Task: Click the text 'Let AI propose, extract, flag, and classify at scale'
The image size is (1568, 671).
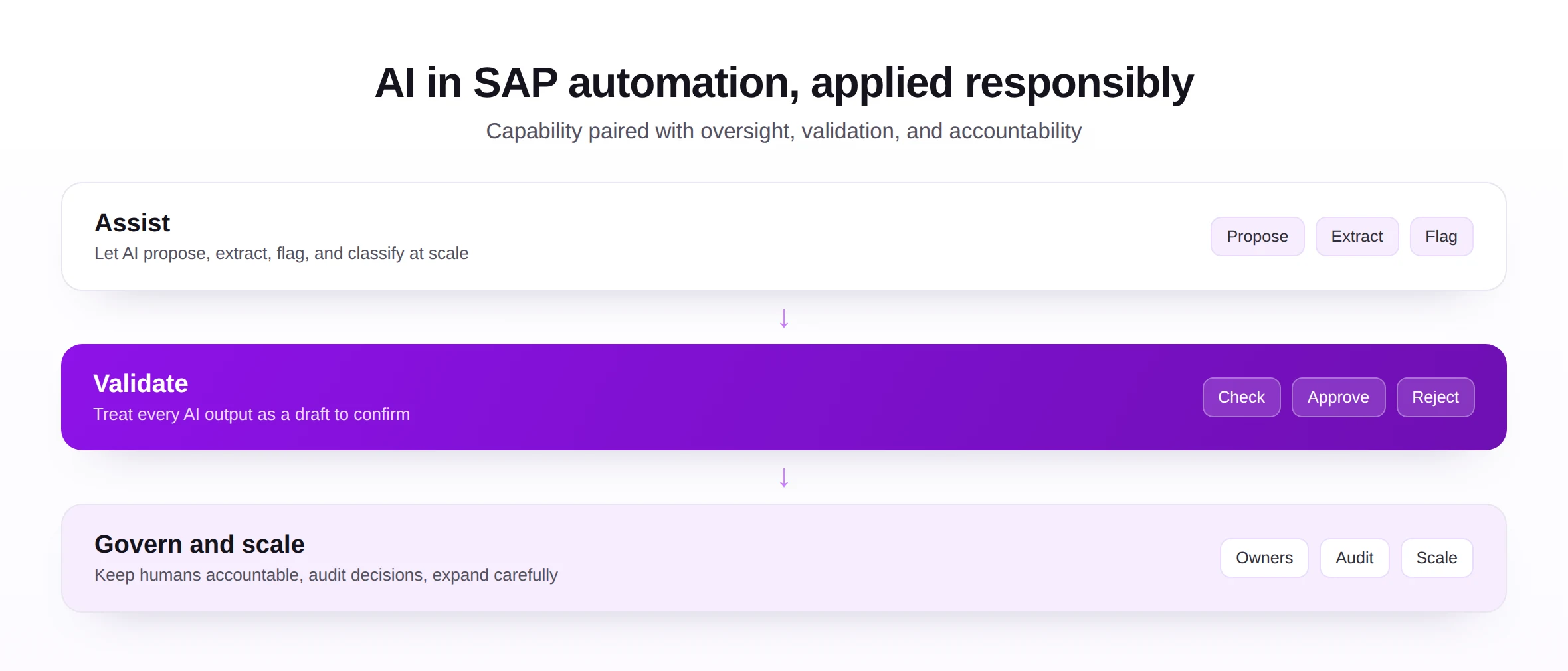Action: (x=281, y=254)
